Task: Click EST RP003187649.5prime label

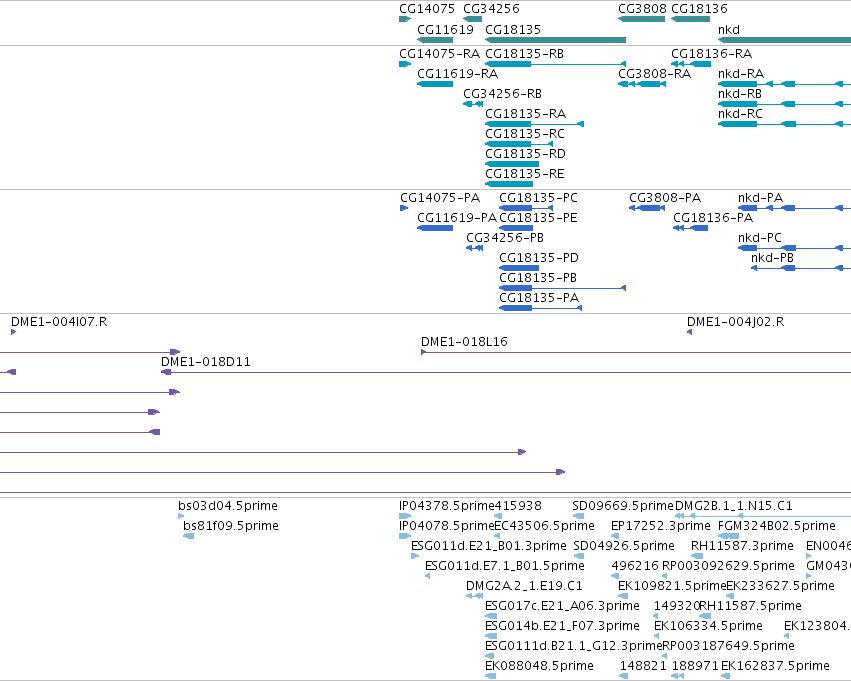Action: coord(728,647)
